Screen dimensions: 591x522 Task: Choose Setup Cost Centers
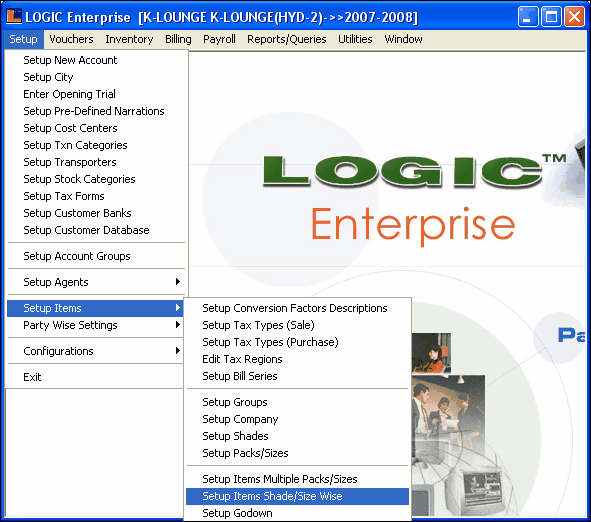click(96, 128)
